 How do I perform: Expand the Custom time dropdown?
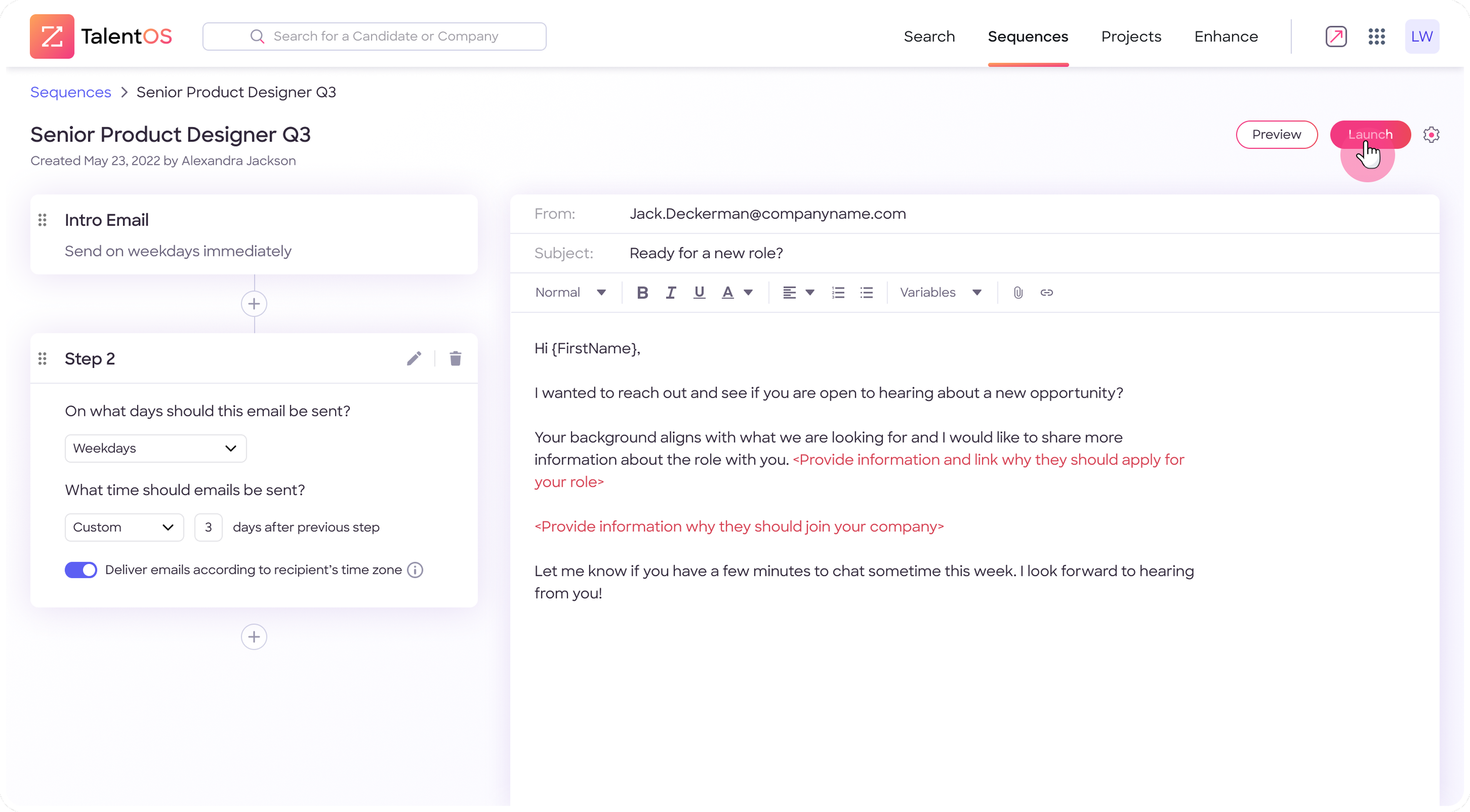tap(124, 527)
